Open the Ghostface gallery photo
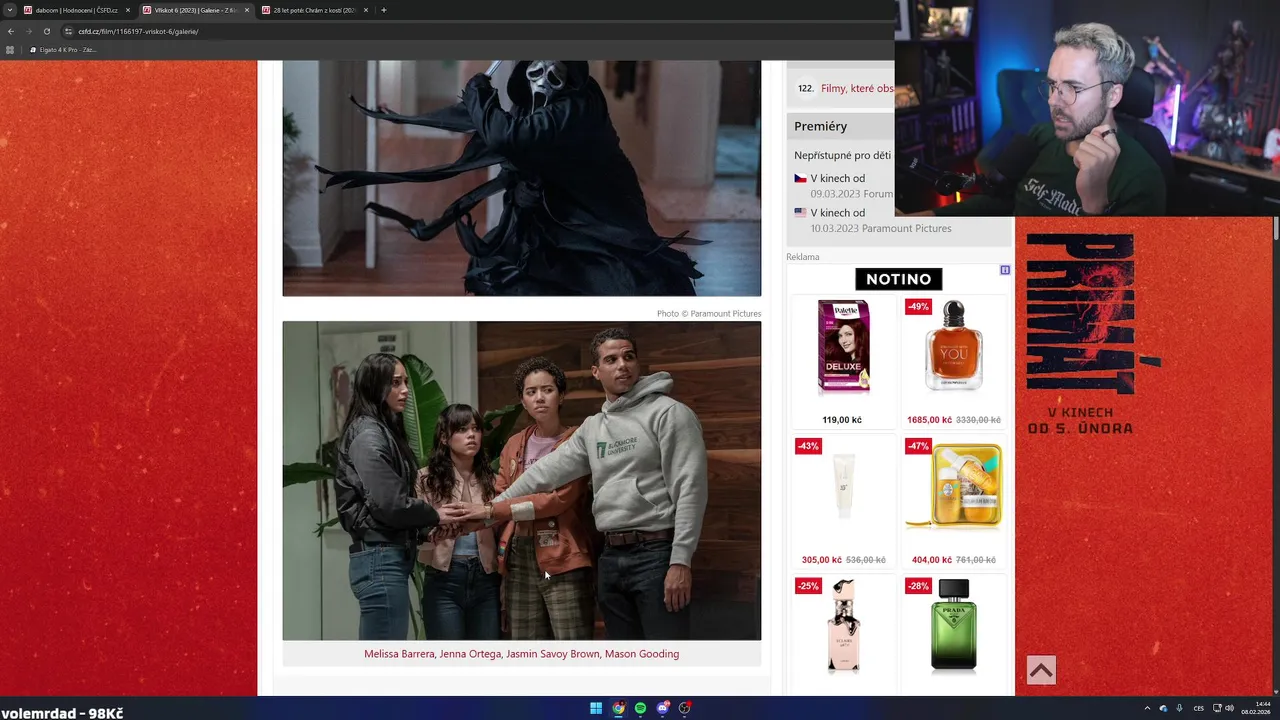 521,178
